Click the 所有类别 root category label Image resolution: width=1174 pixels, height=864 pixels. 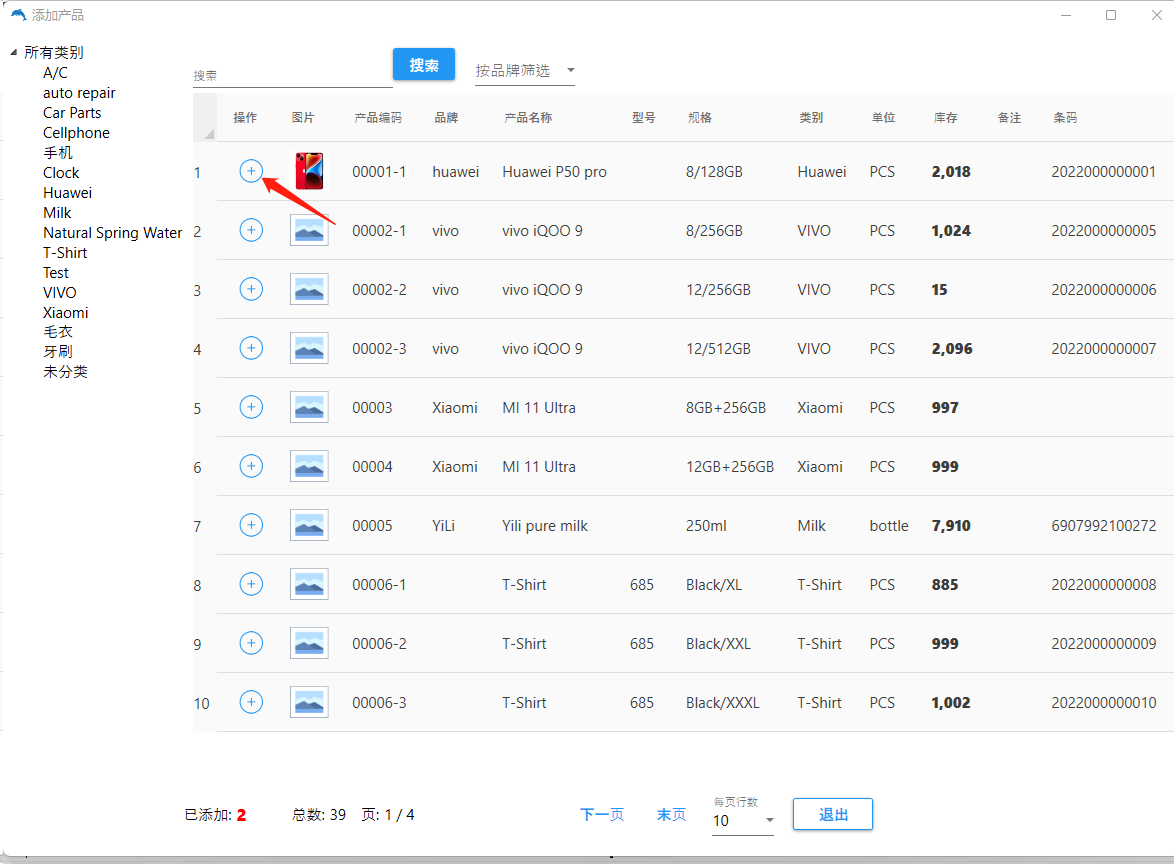coord(54,52)
